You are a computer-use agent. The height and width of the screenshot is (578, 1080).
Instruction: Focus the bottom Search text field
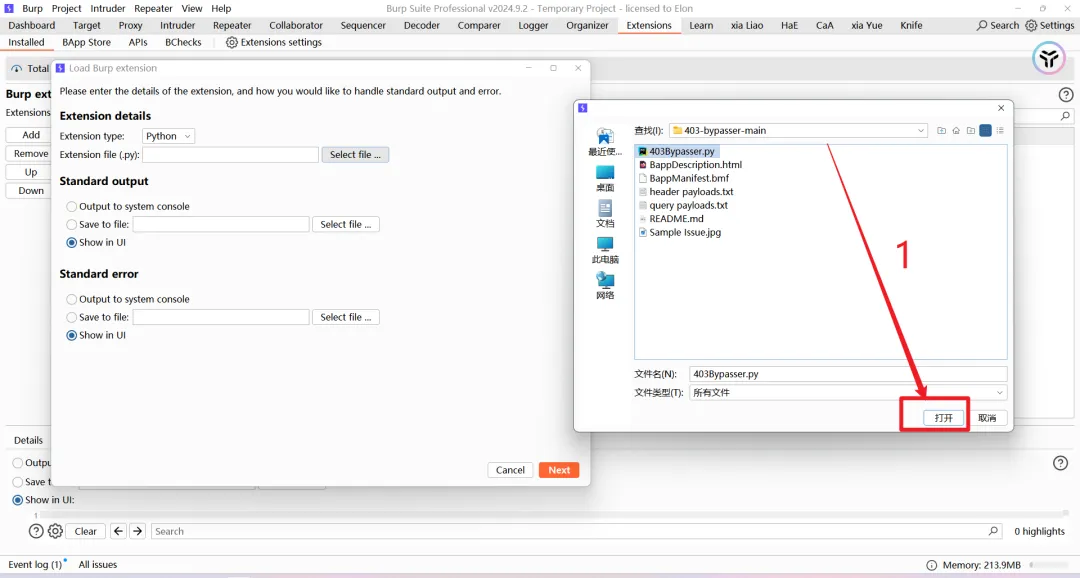coord(575,531)
